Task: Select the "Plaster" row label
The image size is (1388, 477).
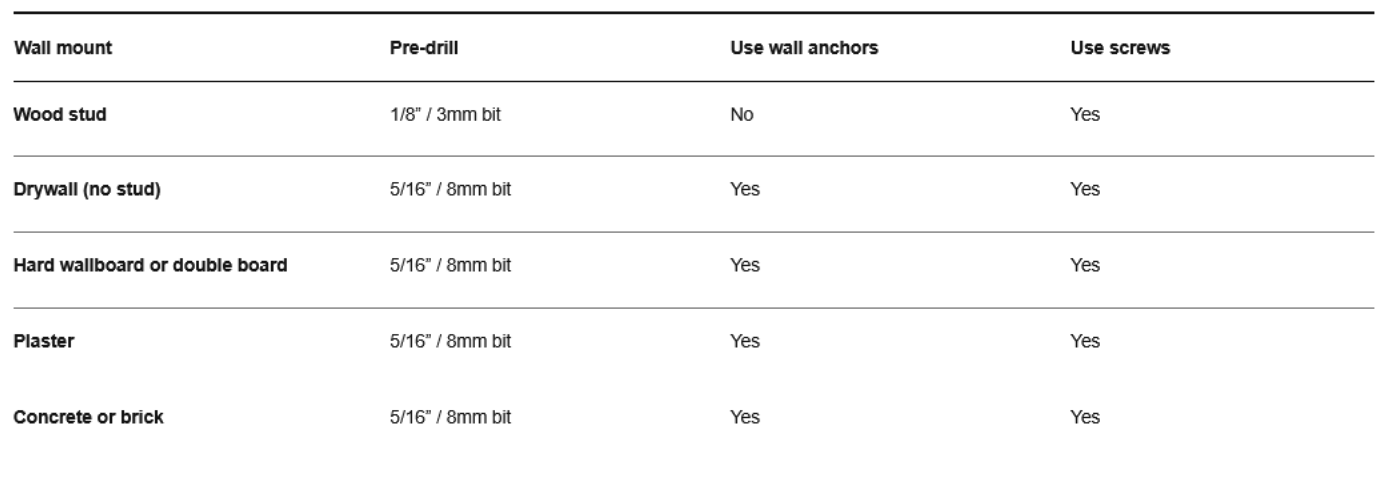Action: [x=43, y=341]
